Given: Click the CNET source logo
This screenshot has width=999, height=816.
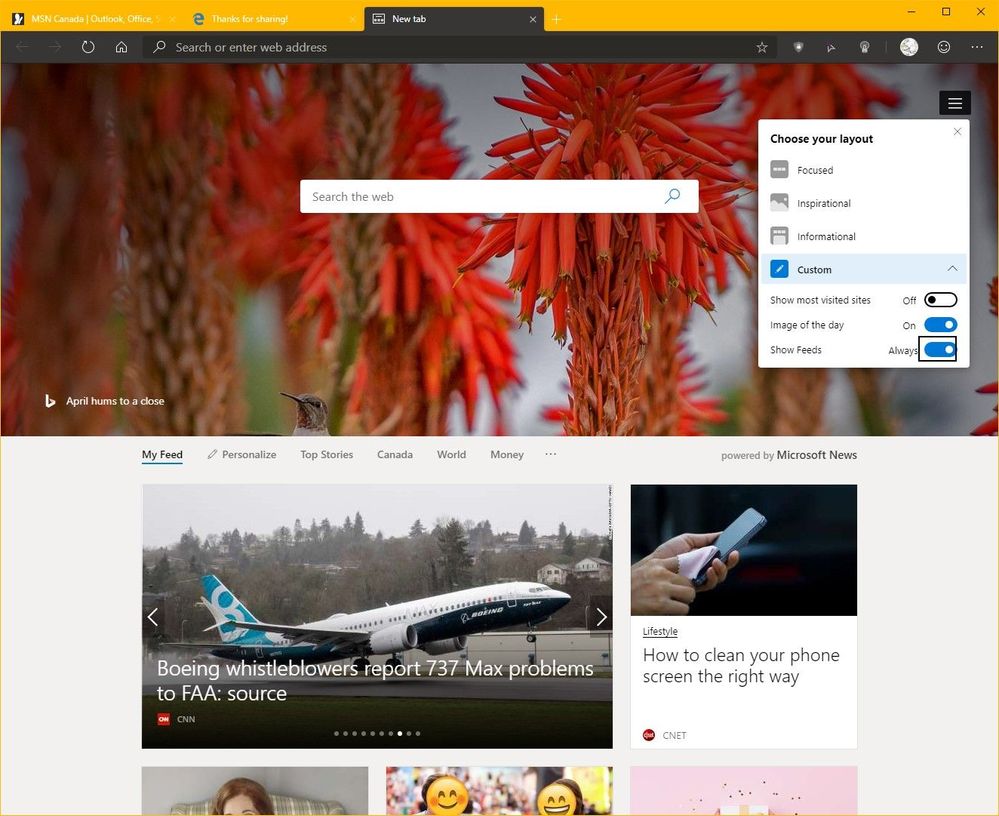Looking at the screenshot, I should pyautogui.click(x=649, y=735).
